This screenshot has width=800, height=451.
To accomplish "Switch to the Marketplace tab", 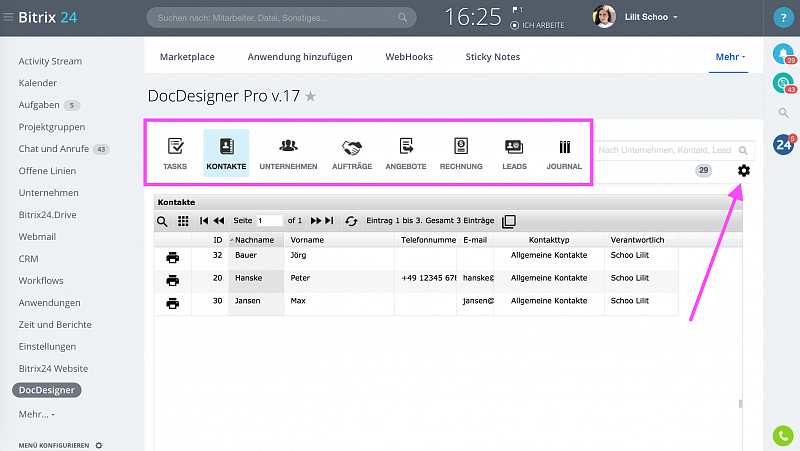I will point(187,57).
